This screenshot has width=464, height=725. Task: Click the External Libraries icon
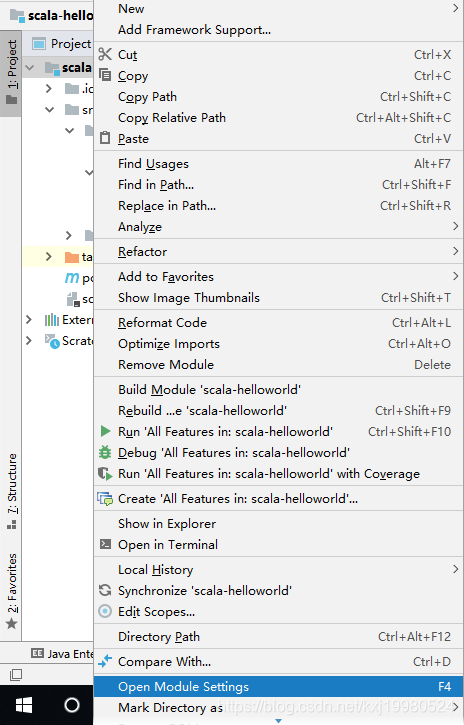click(x=51, y=319)
